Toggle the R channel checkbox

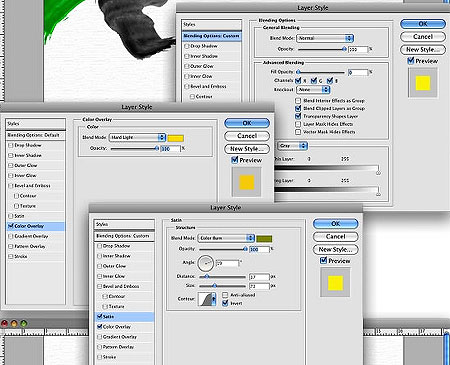pyautogui.click(x=298, y=80)
